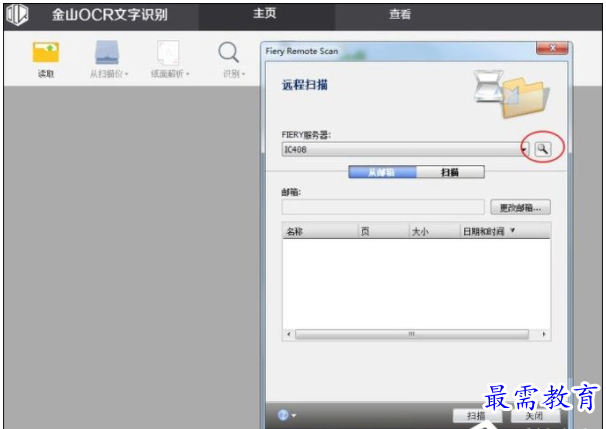Click the 读取 folder icon

click(46, 52)
